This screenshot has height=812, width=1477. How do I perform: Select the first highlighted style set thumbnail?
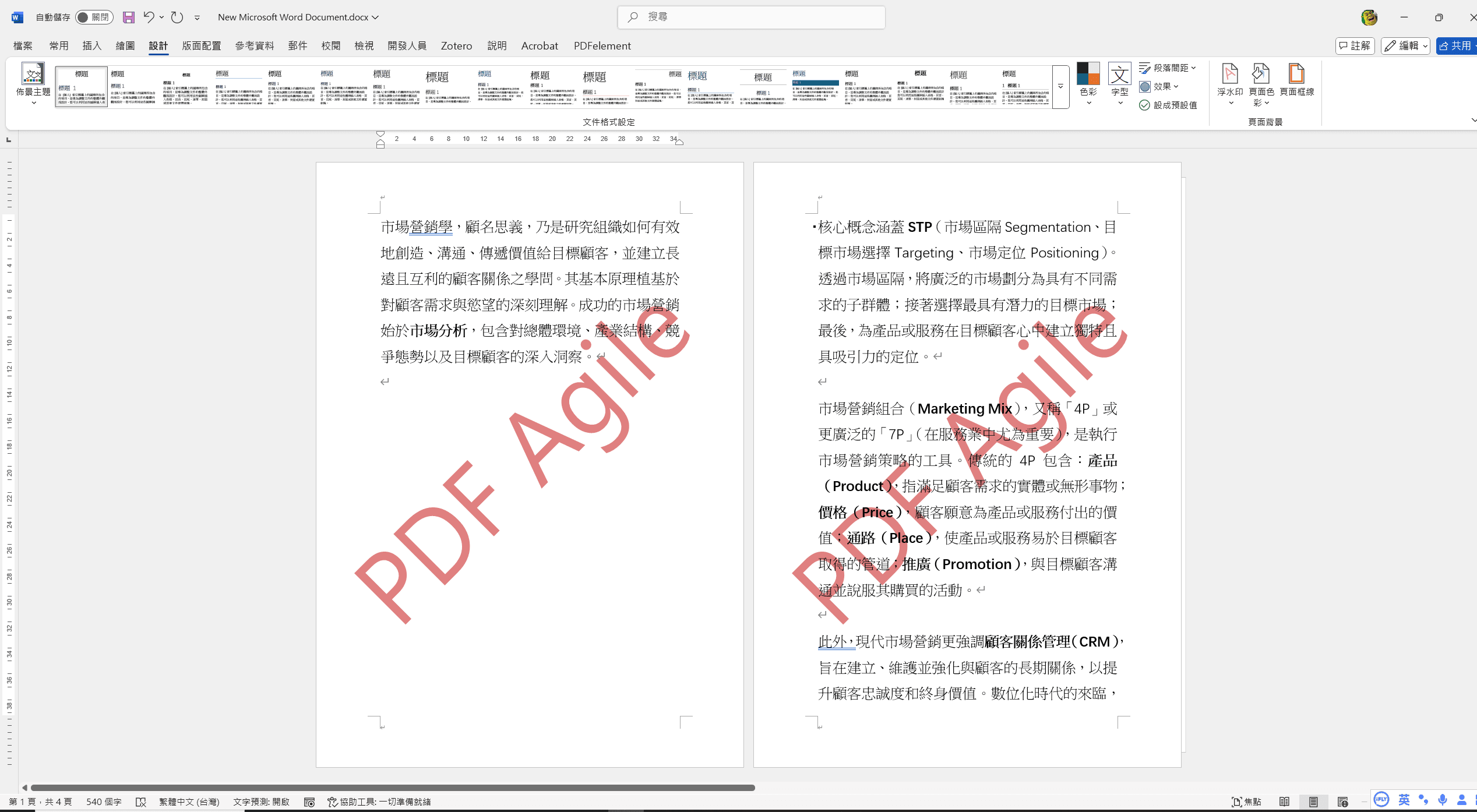coord(82,87)
